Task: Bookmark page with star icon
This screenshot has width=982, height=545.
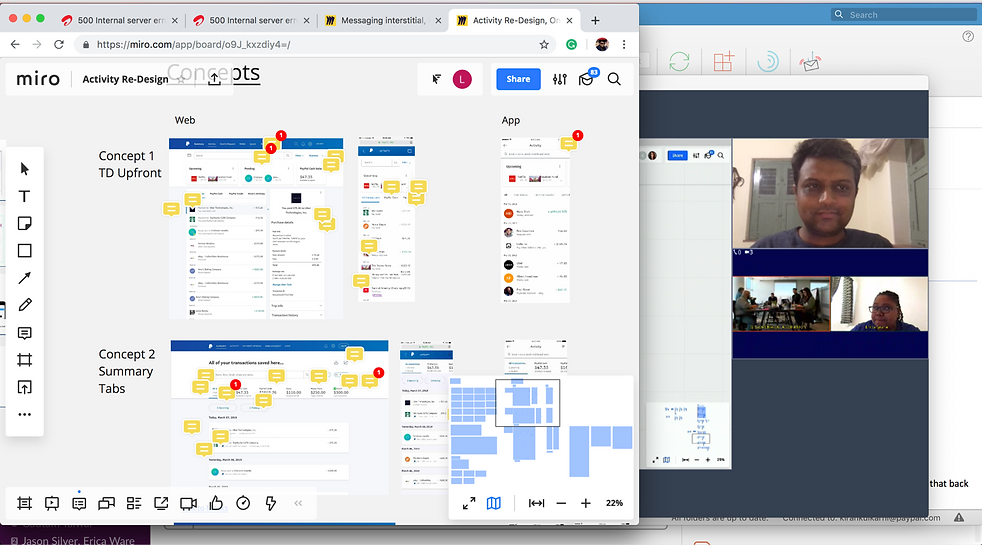Action: [544, 44]
